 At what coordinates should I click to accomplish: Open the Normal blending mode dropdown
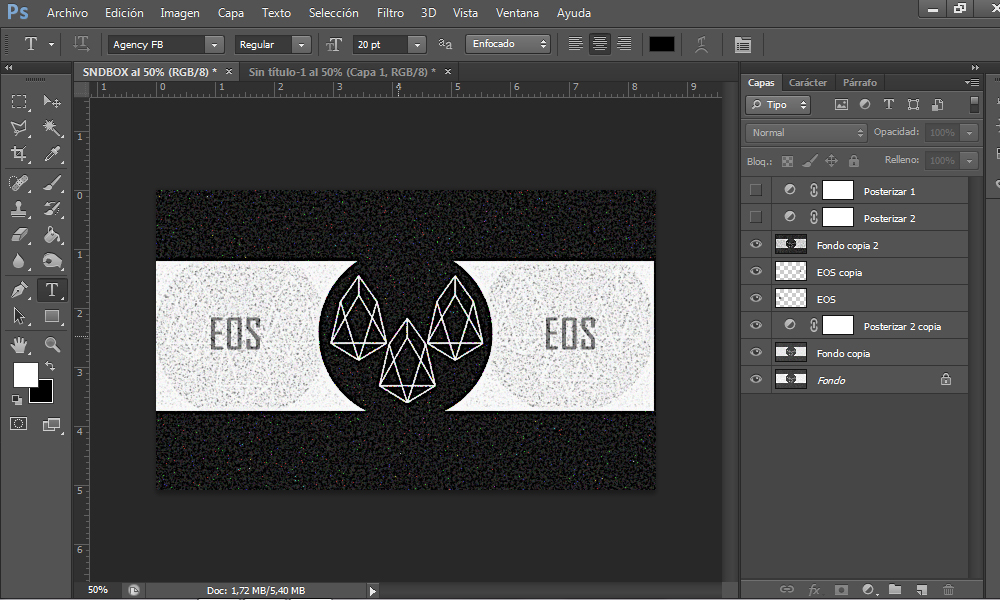tap(806, 133)
